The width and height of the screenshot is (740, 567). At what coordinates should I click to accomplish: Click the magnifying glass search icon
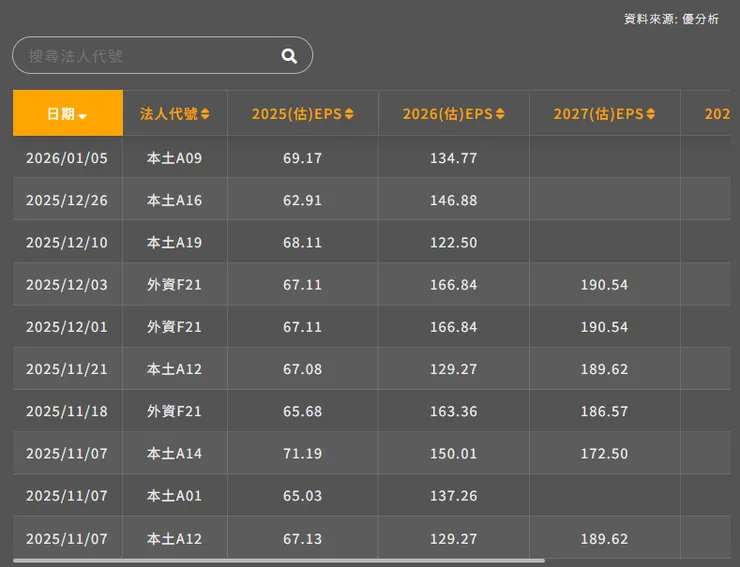[x=289, y=56]
